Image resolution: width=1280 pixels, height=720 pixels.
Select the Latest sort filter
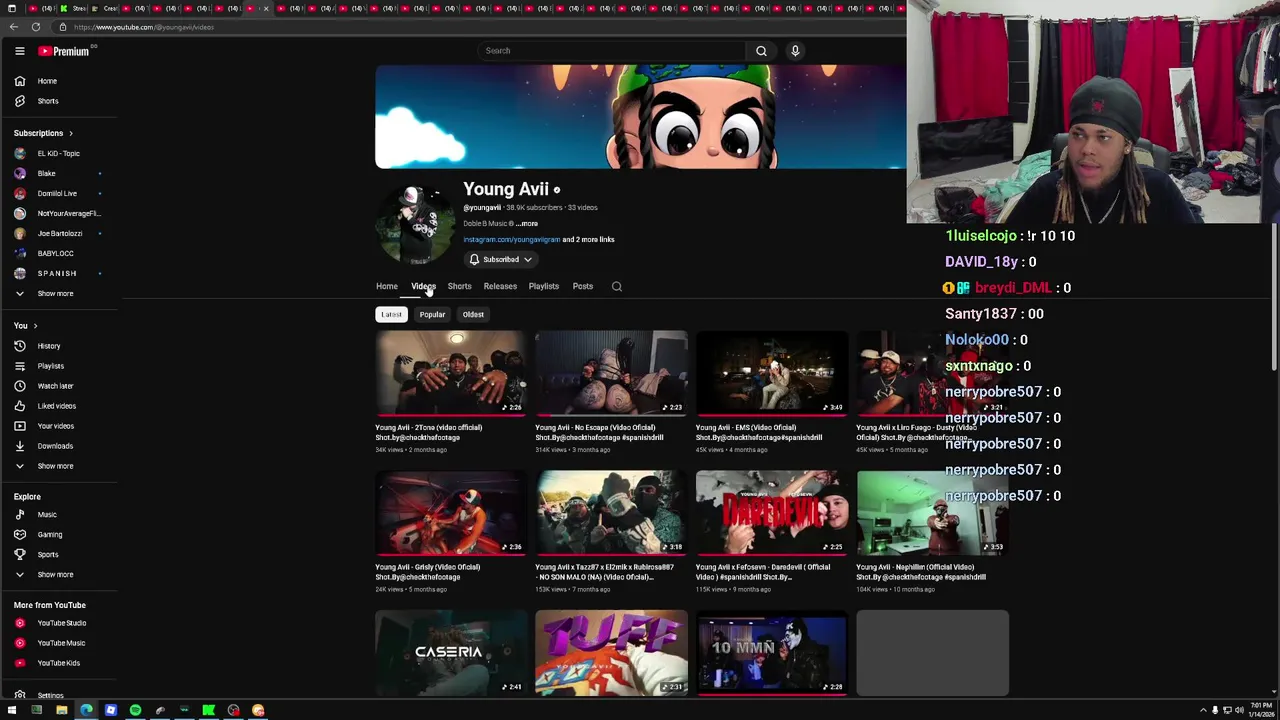tap(391, 315)
